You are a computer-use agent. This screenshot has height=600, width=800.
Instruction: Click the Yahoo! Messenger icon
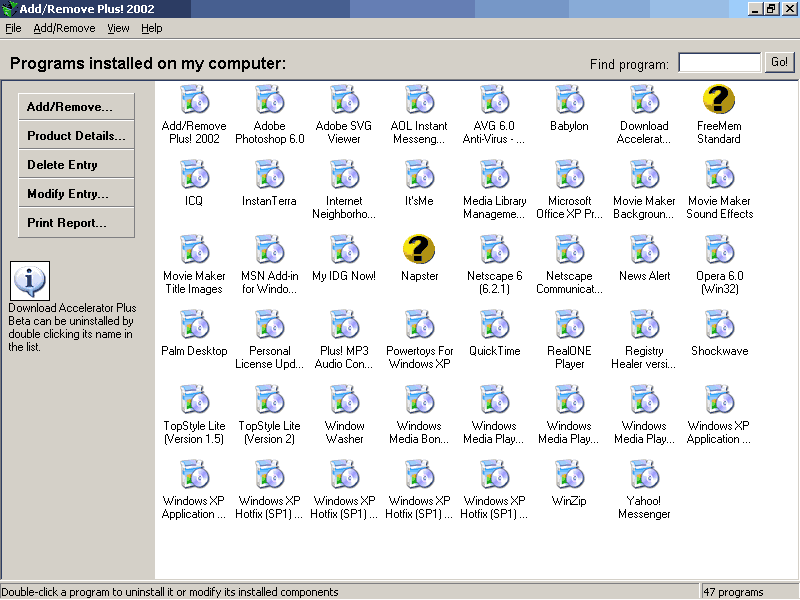point(644,476)
